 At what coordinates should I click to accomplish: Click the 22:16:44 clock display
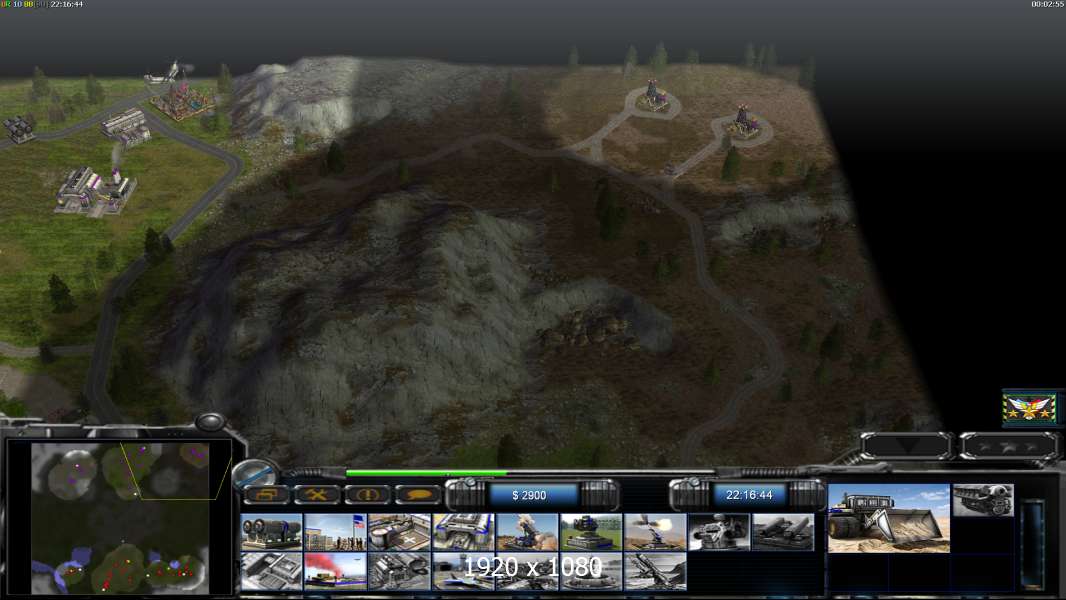click(749, 495)
